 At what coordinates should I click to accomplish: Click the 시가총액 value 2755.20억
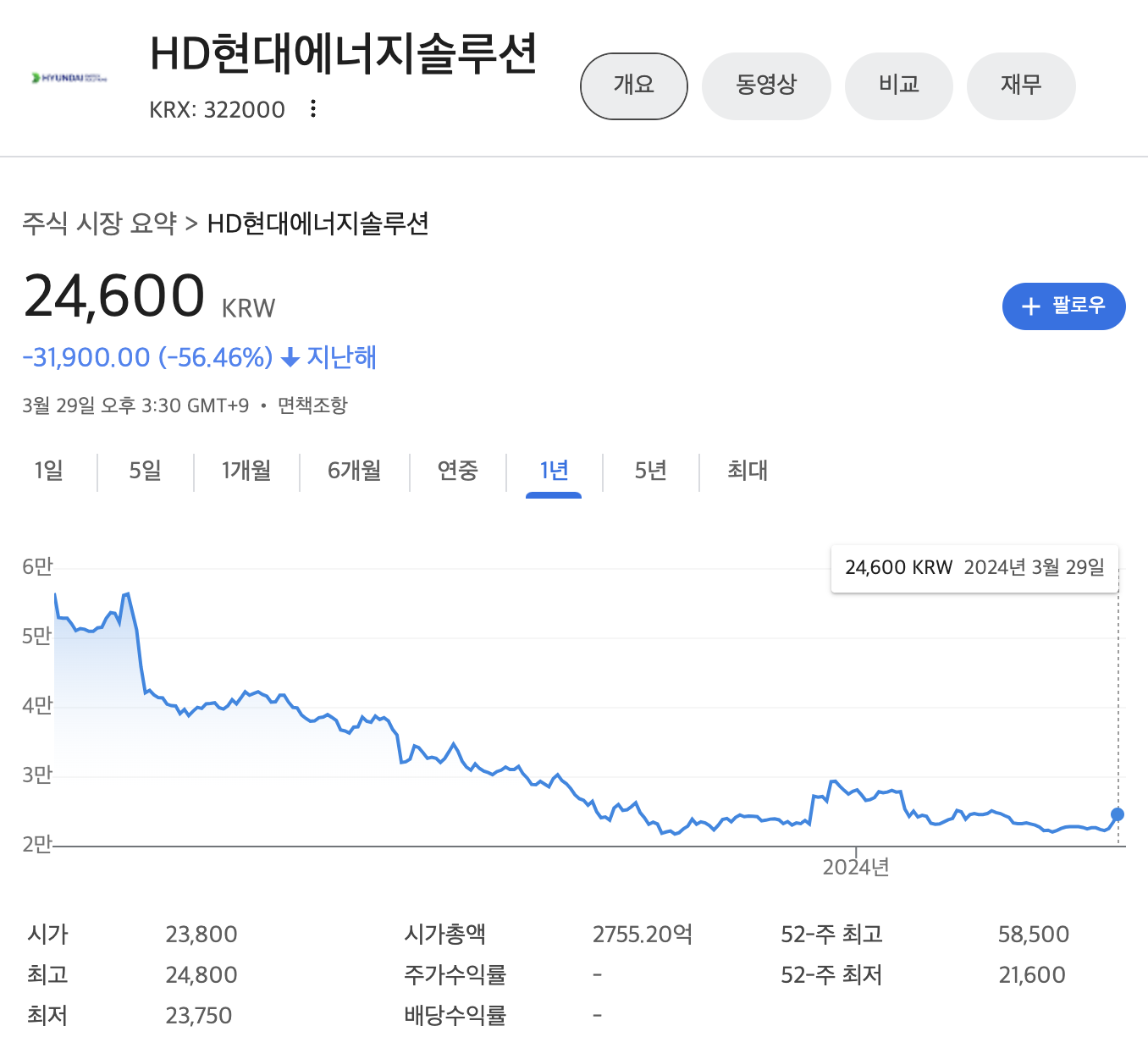[643, 935]
